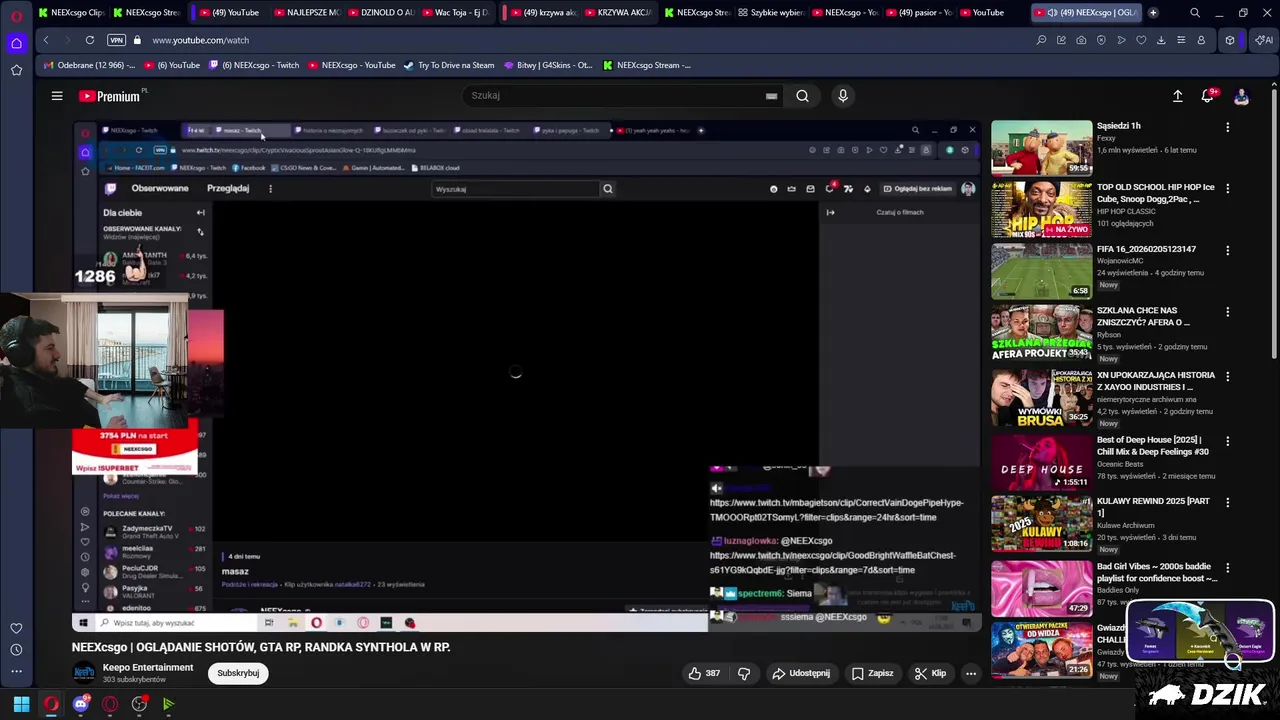Click the Keepo Entertainment channel avatar
This screenshot has width=1280, height=720.
[84, 673]
